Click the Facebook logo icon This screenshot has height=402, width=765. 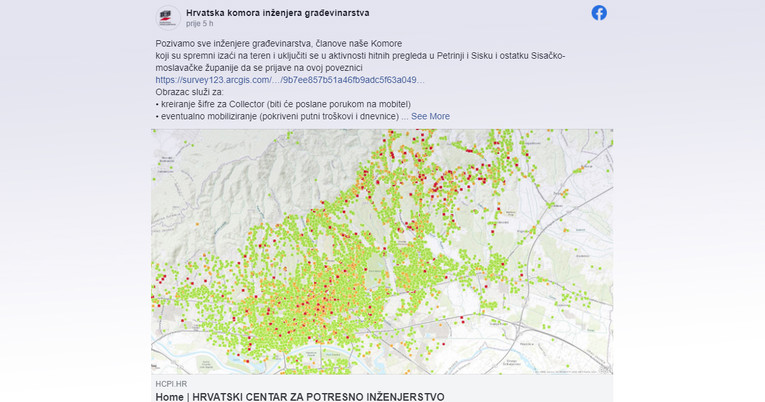point(599,13)
